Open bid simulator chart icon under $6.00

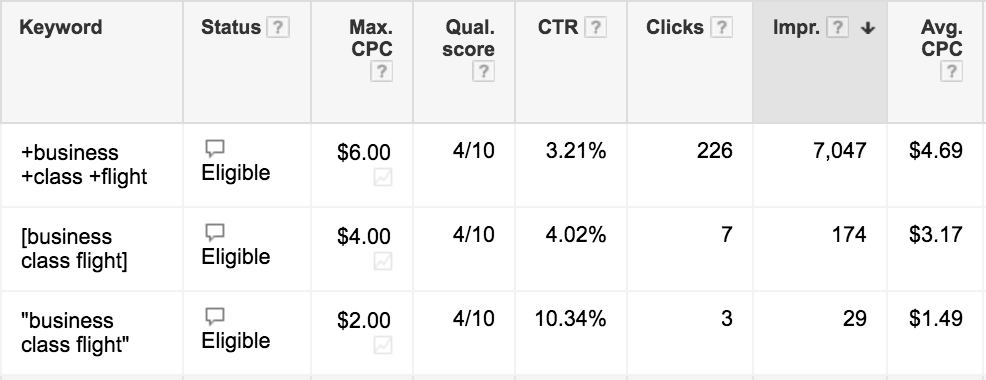click(x=382, y=177)
